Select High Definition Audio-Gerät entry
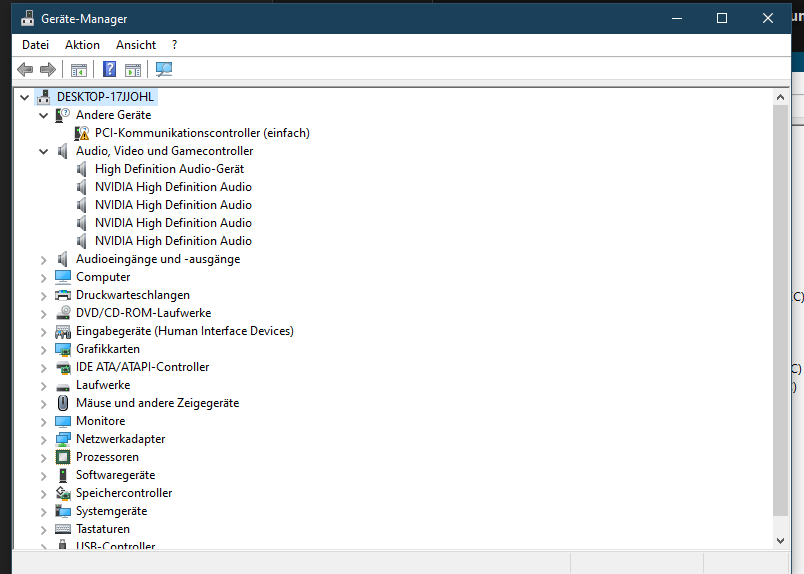Viewport: 804px width, 574px height. click(x=169, y=169)
